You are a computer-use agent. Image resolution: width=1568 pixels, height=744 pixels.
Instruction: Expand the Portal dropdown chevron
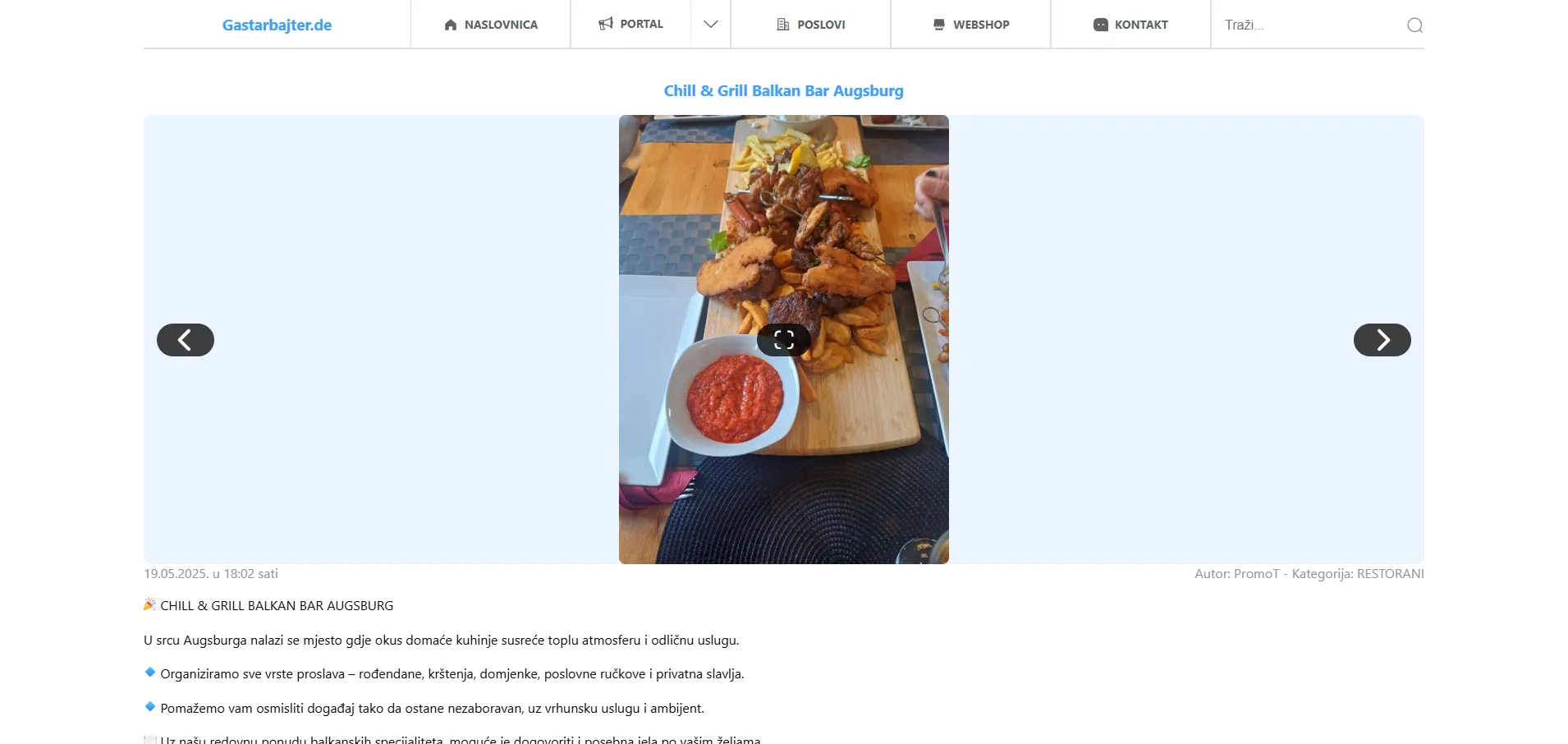[711, 25]
